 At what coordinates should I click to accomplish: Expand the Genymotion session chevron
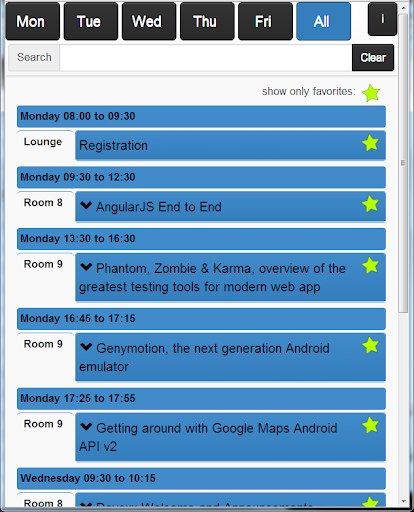86,347
